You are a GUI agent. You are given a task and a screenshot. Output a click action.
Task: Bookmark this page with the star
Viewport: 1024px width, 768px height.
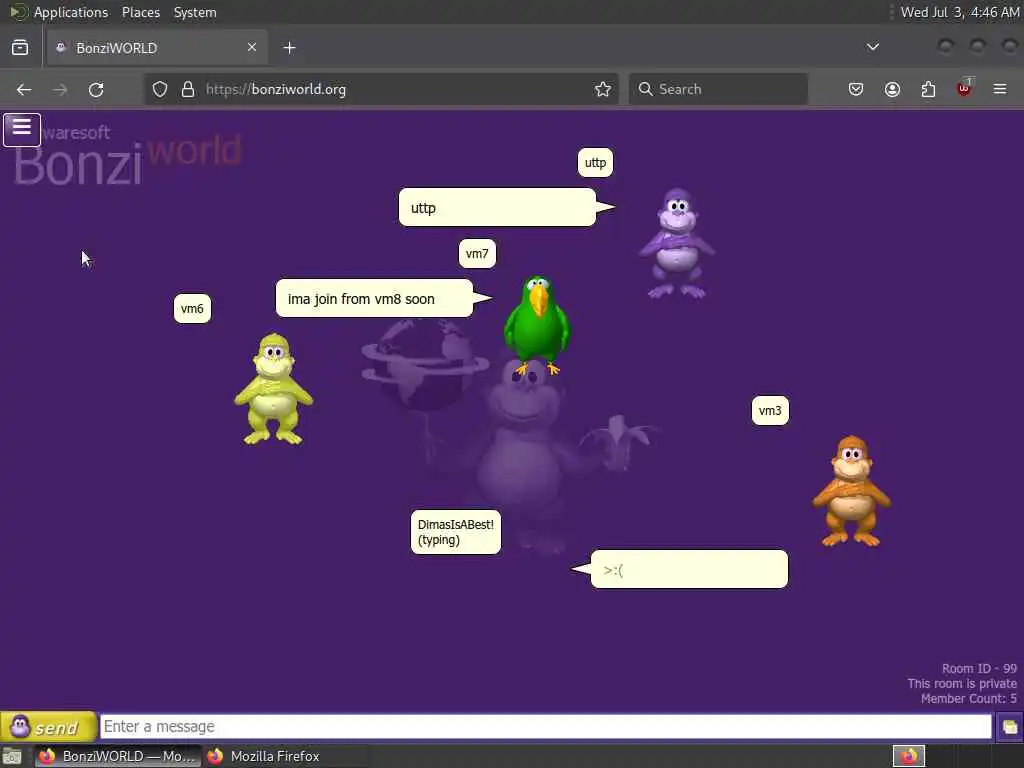point(603,89)
